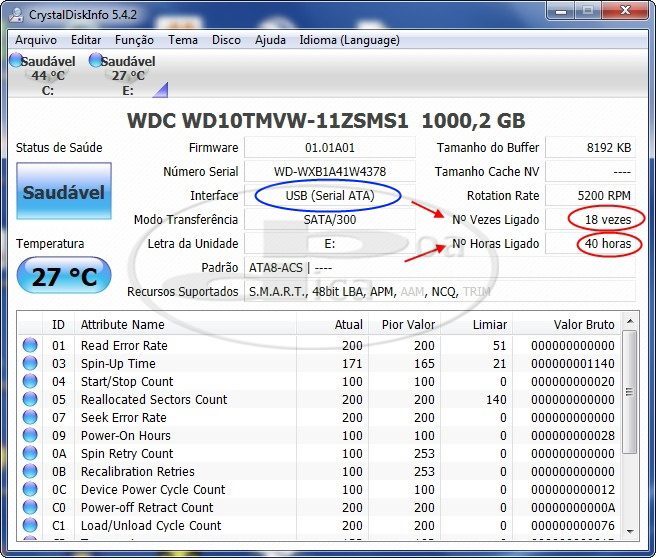Click the power-on hours field 40 horas
Screen dimensions: 656x558
coord(591,243)
